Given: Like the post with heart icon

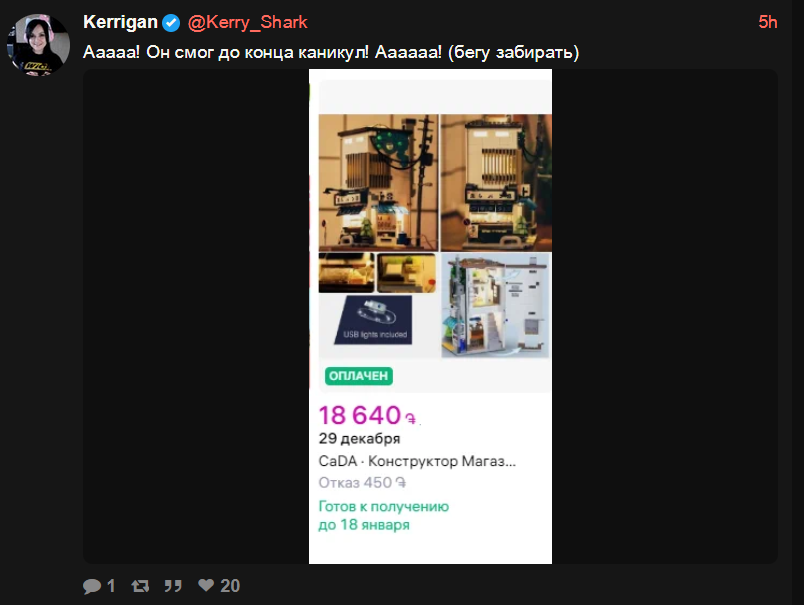Looking at the screenshot, I should [206, 585].
